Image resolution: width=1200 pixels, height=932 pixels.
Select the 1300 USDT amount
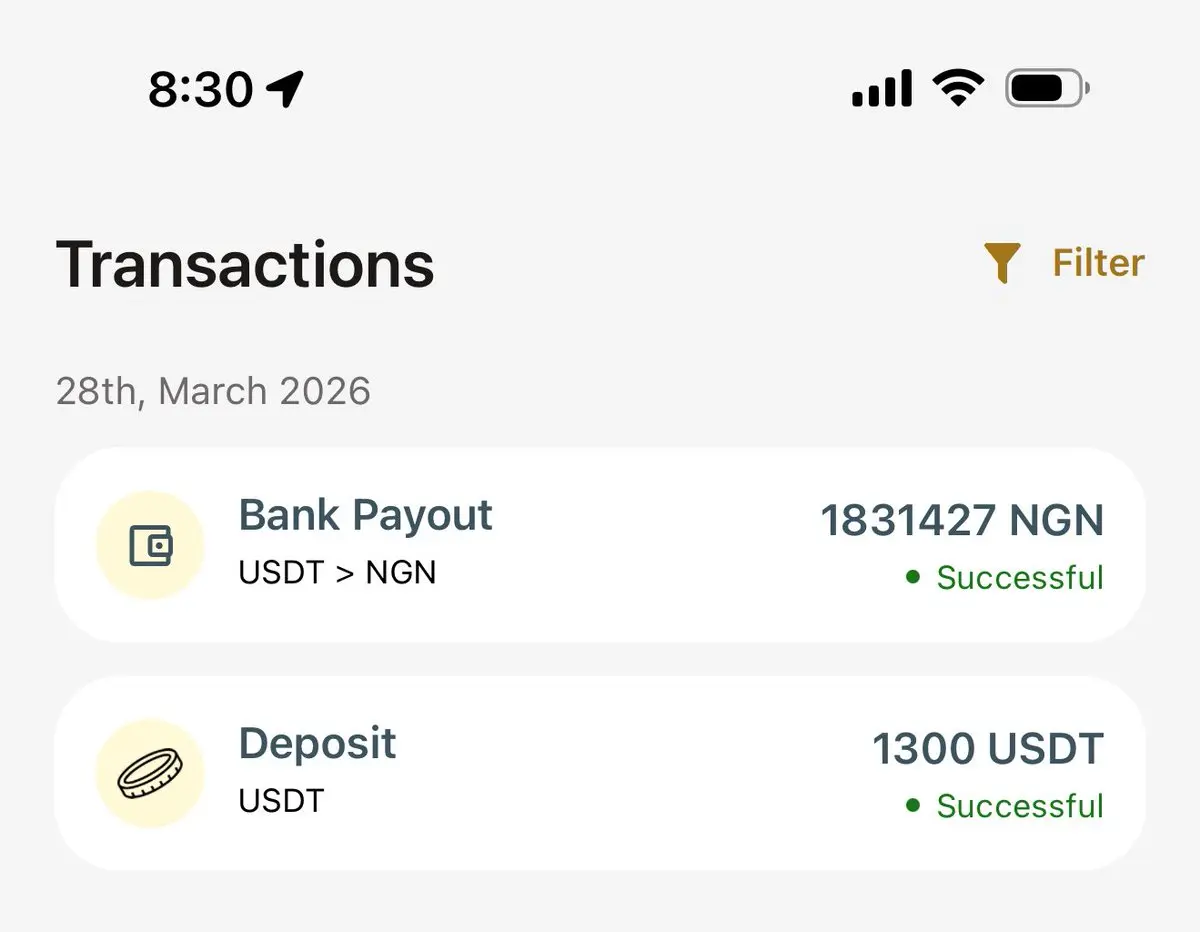988,749
